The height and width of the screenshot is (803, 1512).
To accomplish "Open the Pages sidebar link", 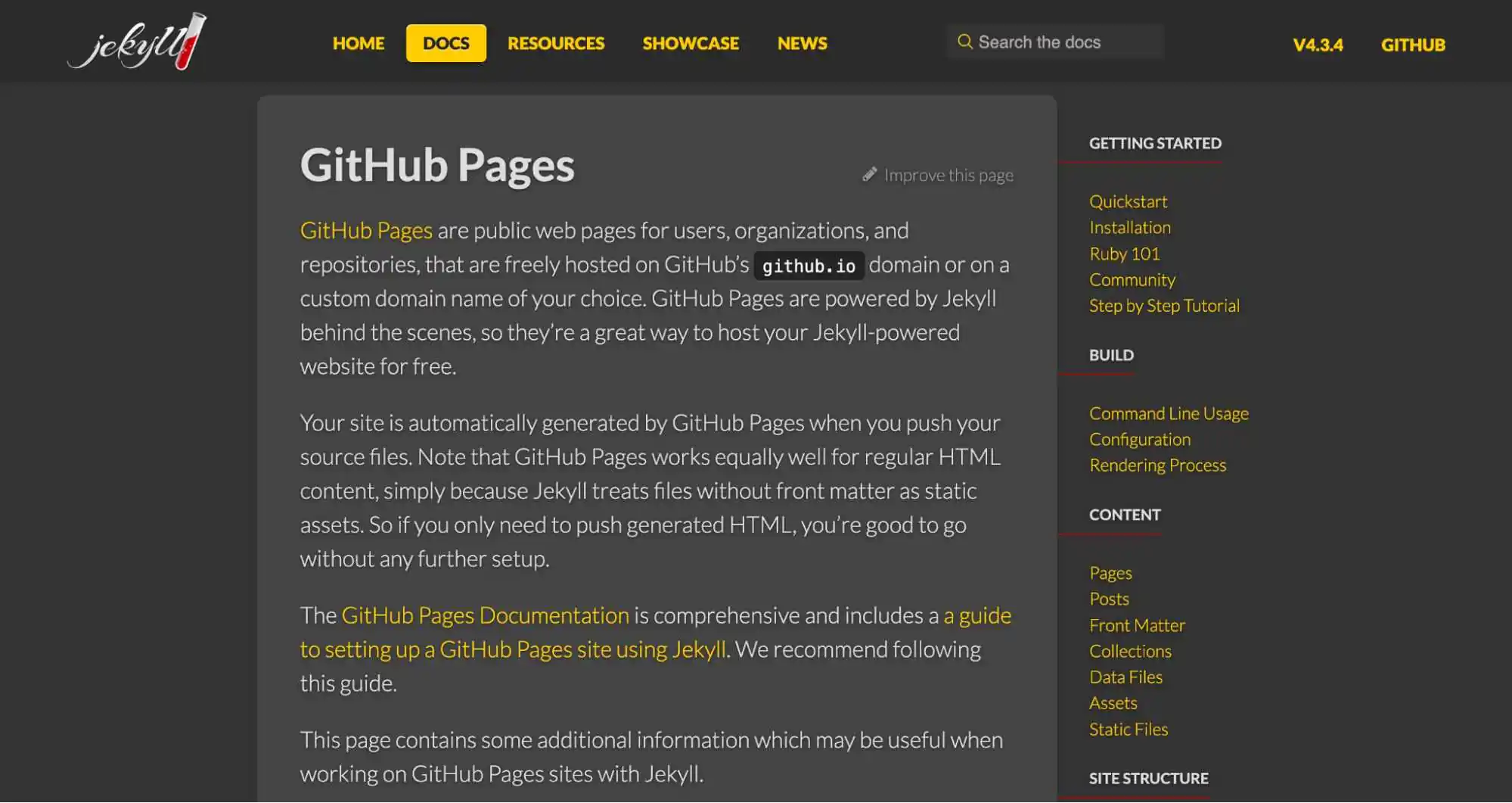I will click(x=1110, y=573).
